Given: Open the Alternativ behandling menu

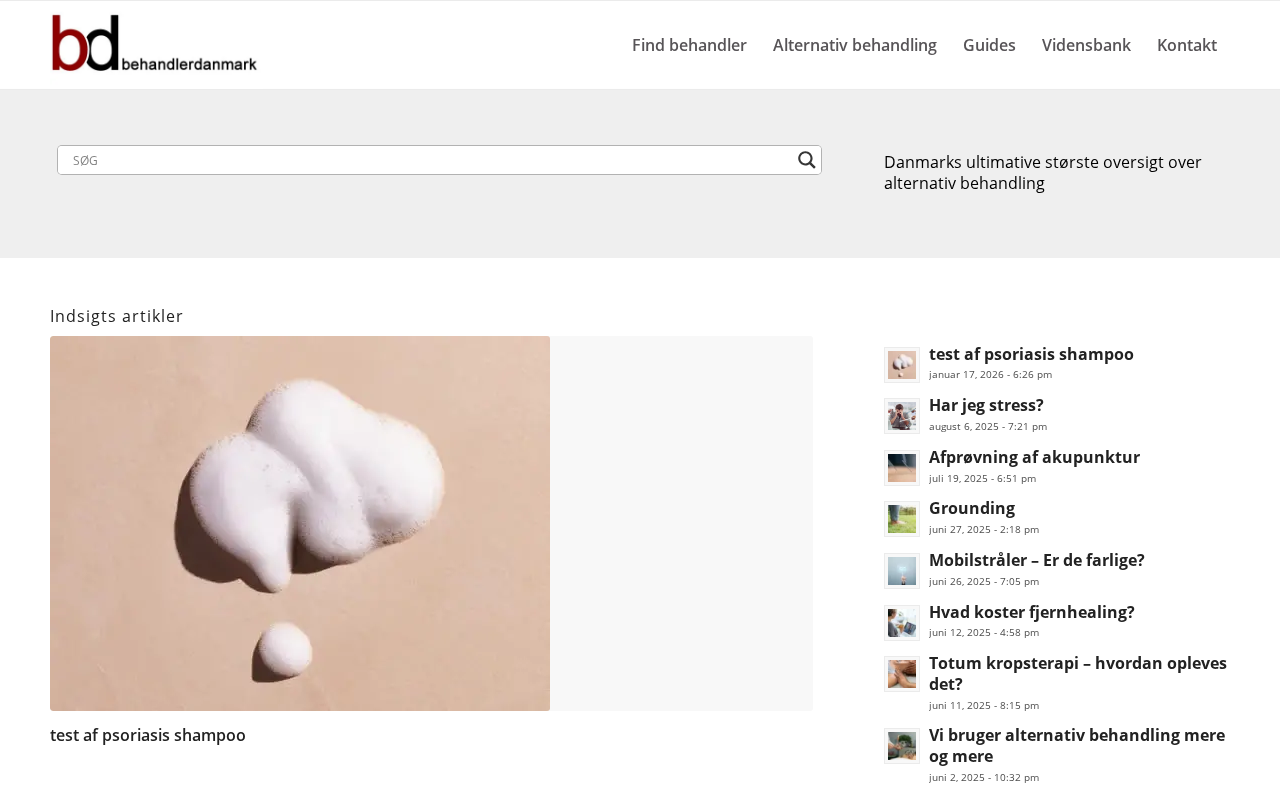Looking at the screenshot, I should pyautogui.click(x=854, y=45).
